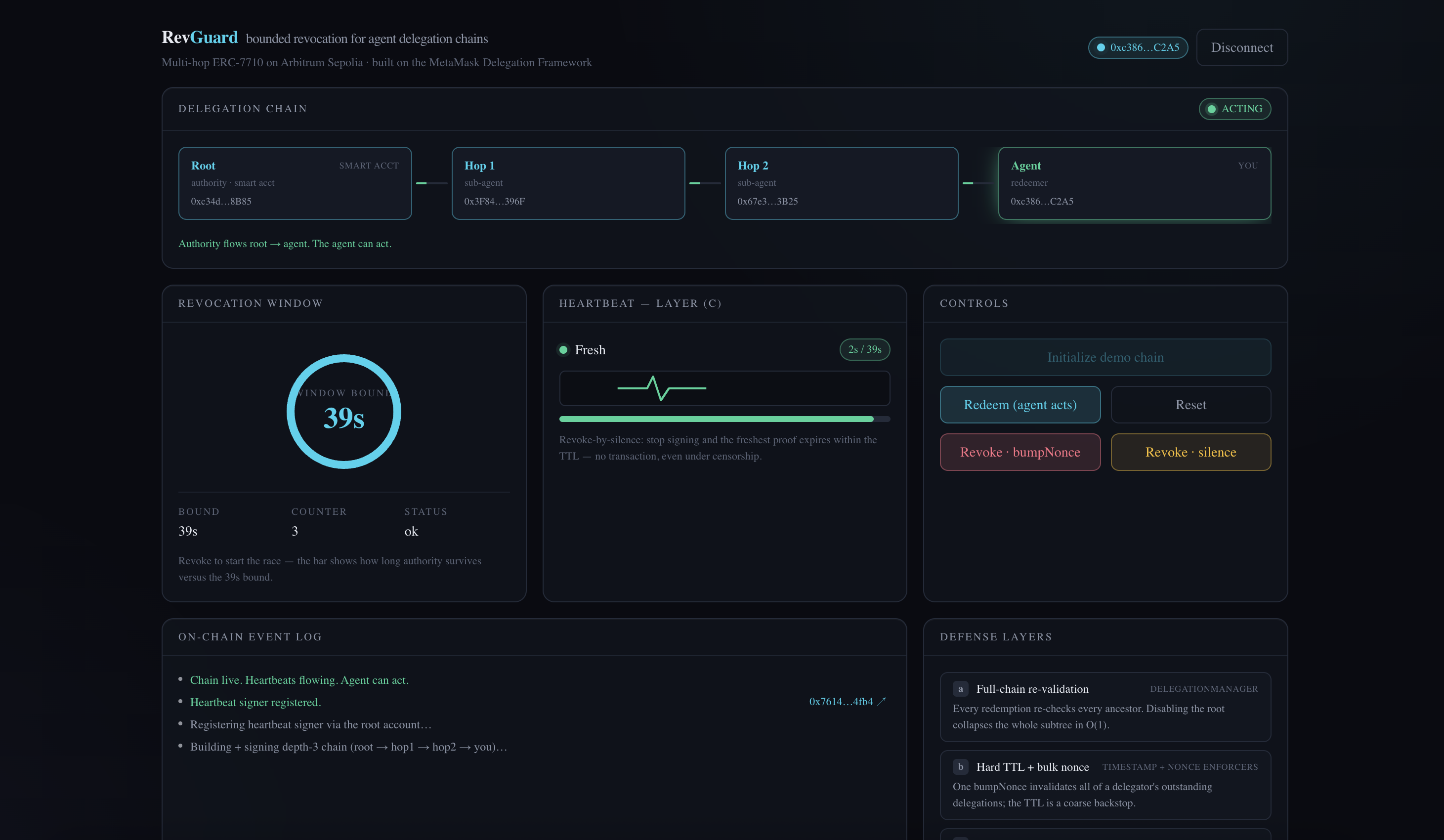Click the connector between Hop 2 and Agent

pos(978,183)
